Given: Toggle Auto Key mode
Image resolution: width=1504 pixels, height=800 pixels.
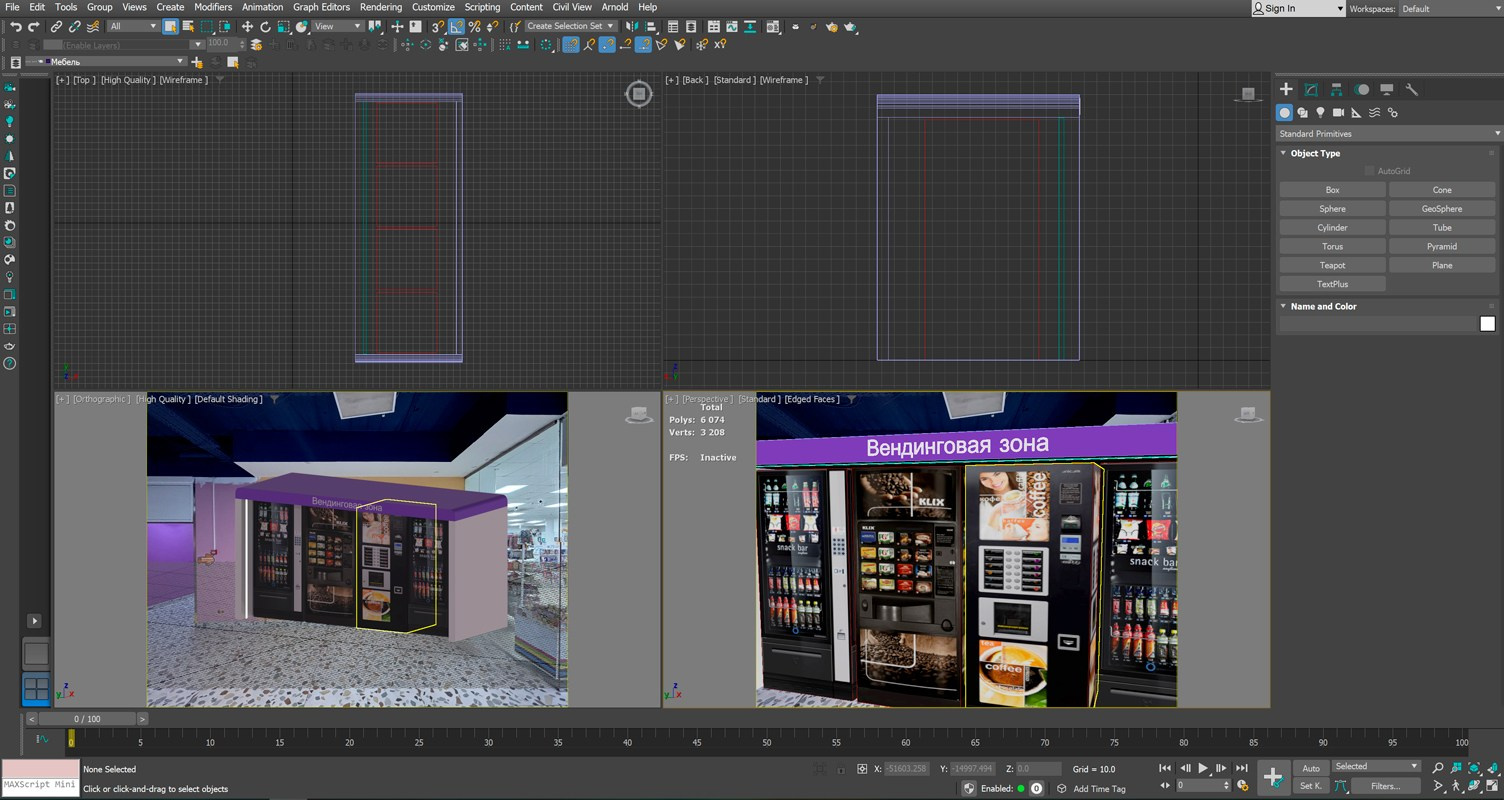Looking at the screenshot, I should 1311,768.
